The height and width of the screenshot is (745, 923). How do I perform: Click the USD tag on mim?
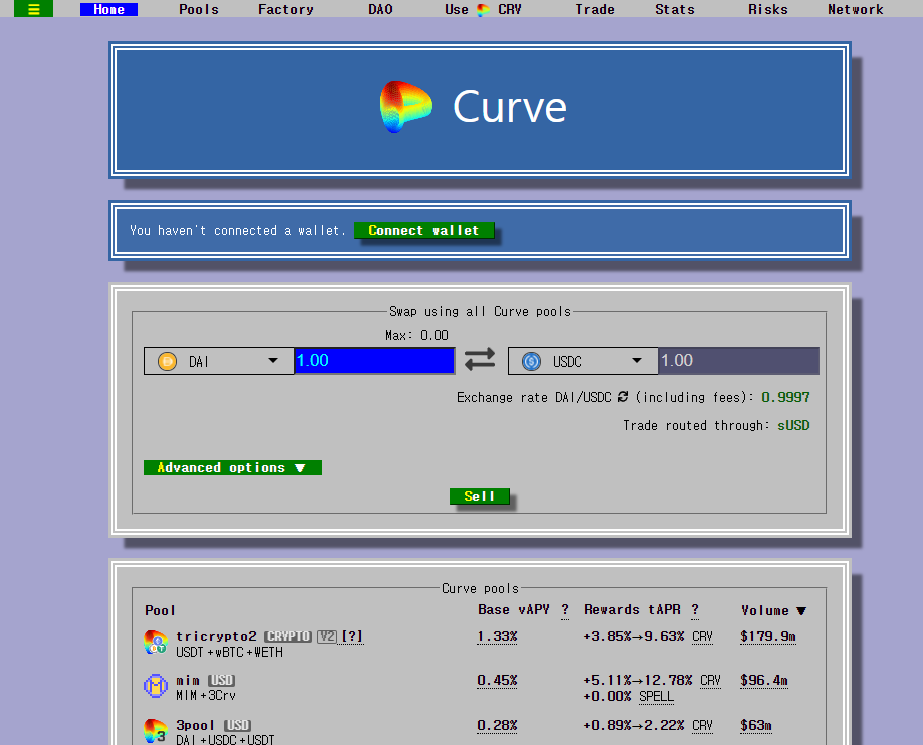(221, 681)
